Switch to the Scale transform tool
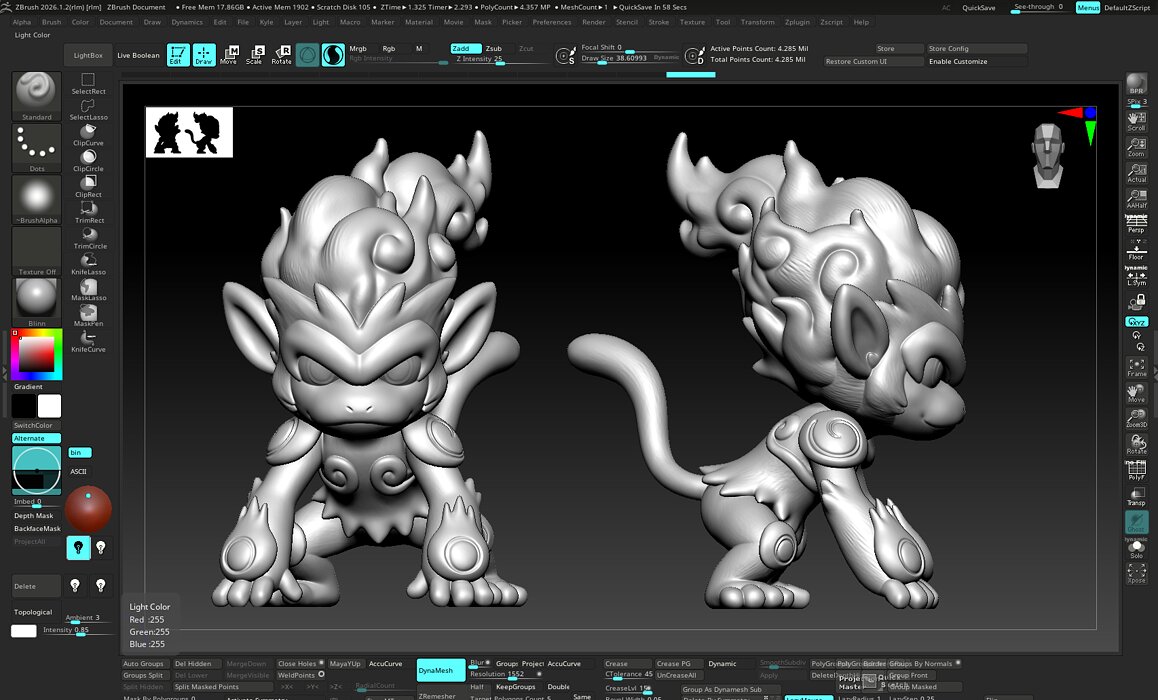Image resolution: width=1158 pixels, height=700 pixels. [255, 55]
